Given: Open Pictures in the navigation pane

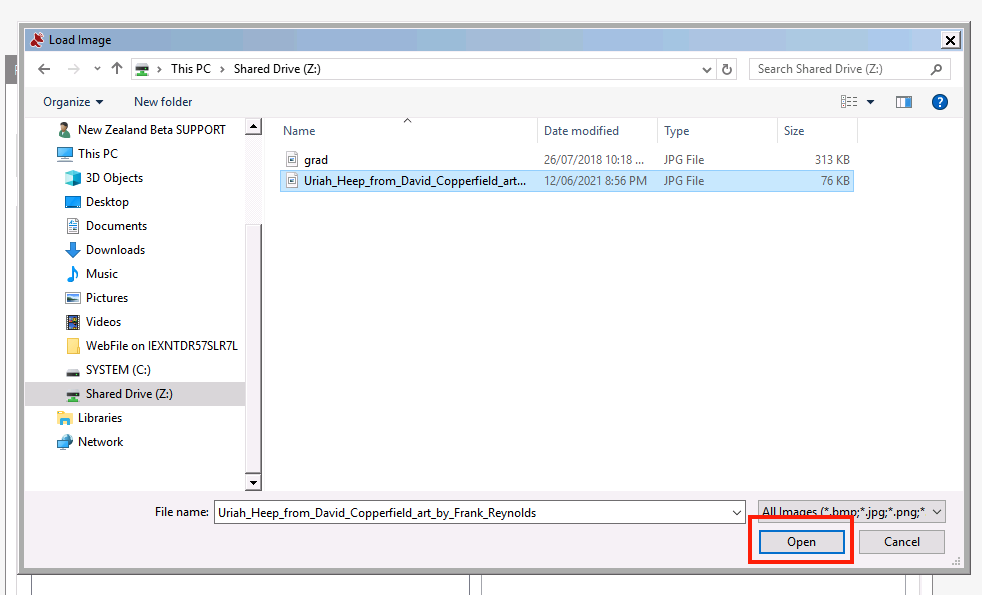Looking at the screenshot, I should coord(96,298).
